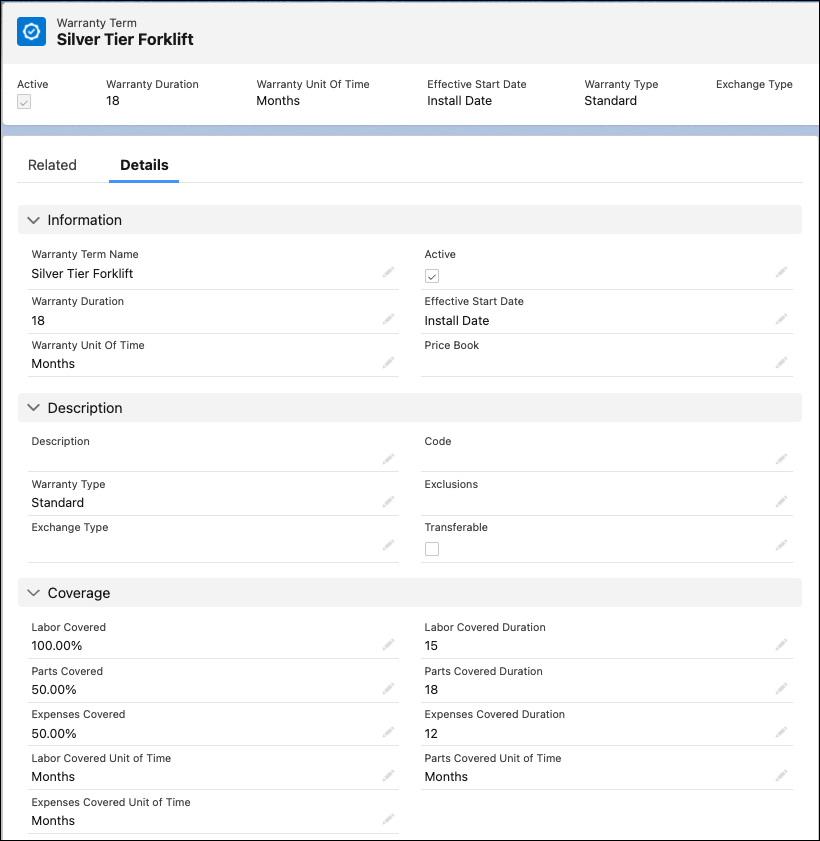Image resolution: width=820 pixels, height=841 pixels.
Task: Click the pencil next to Exclusions
Action: point(782,499)
